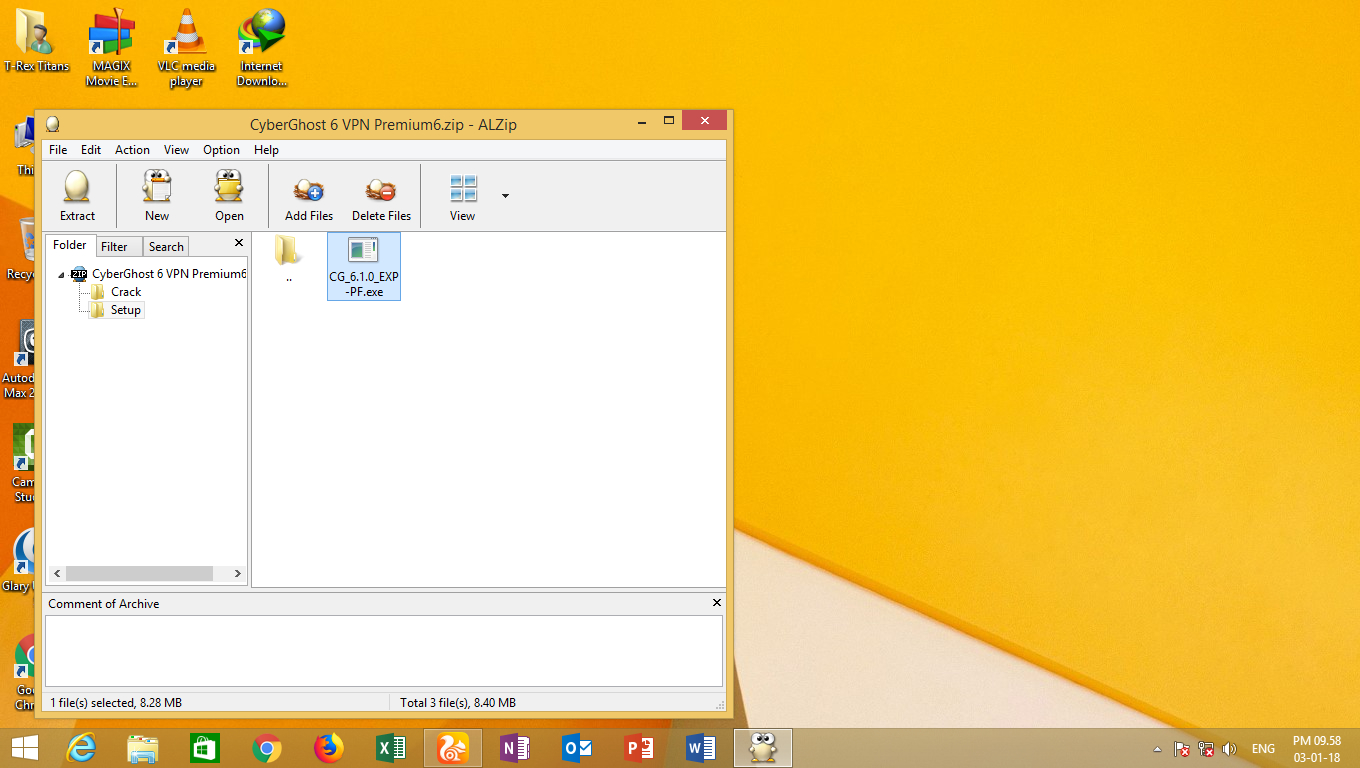Select the Crack folder in tree
The height and width of the screenshot is (768, 1360).
coord(126,292)
